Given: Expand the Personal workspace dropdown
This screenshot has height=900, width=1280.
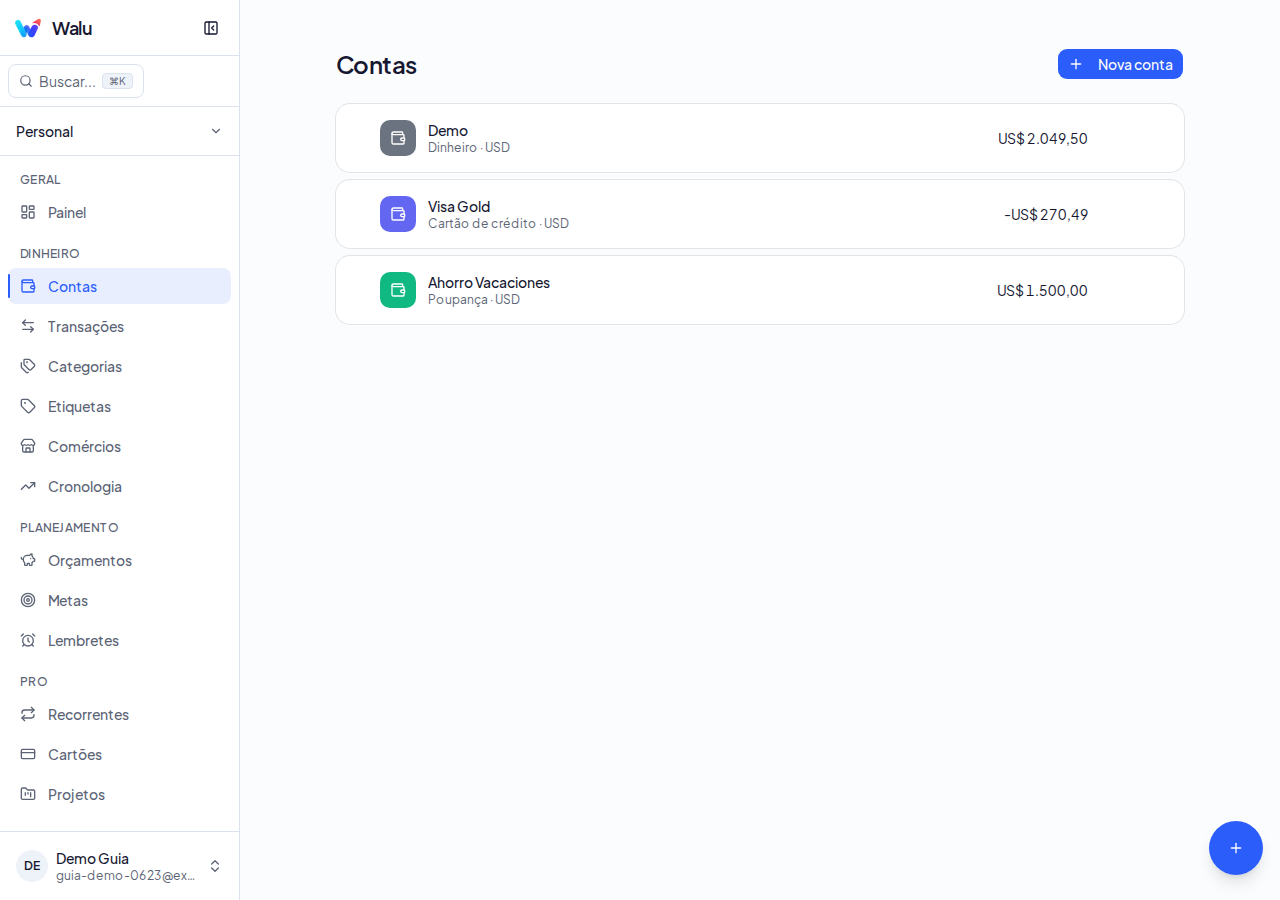Looking at the screenshot, I should click(119, 131).
